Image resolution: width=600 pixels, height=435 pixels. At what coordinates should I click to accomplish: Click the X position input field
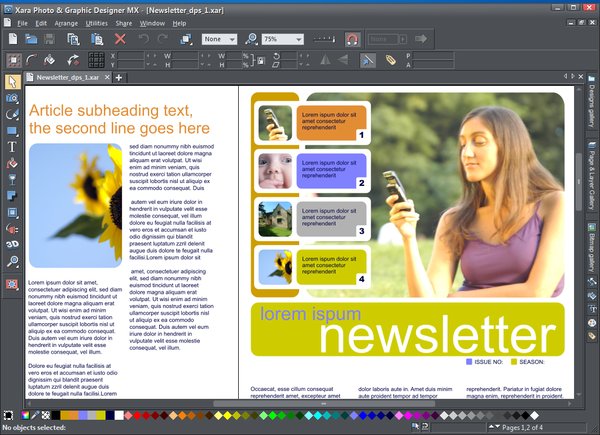pos(131,56)
